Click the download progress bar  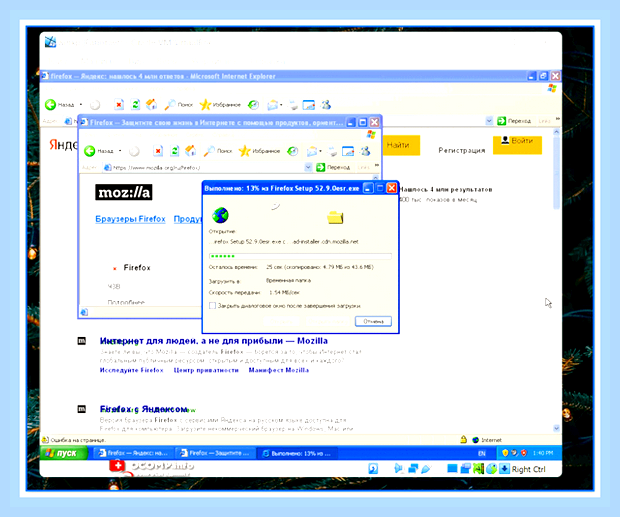(300, 256)
